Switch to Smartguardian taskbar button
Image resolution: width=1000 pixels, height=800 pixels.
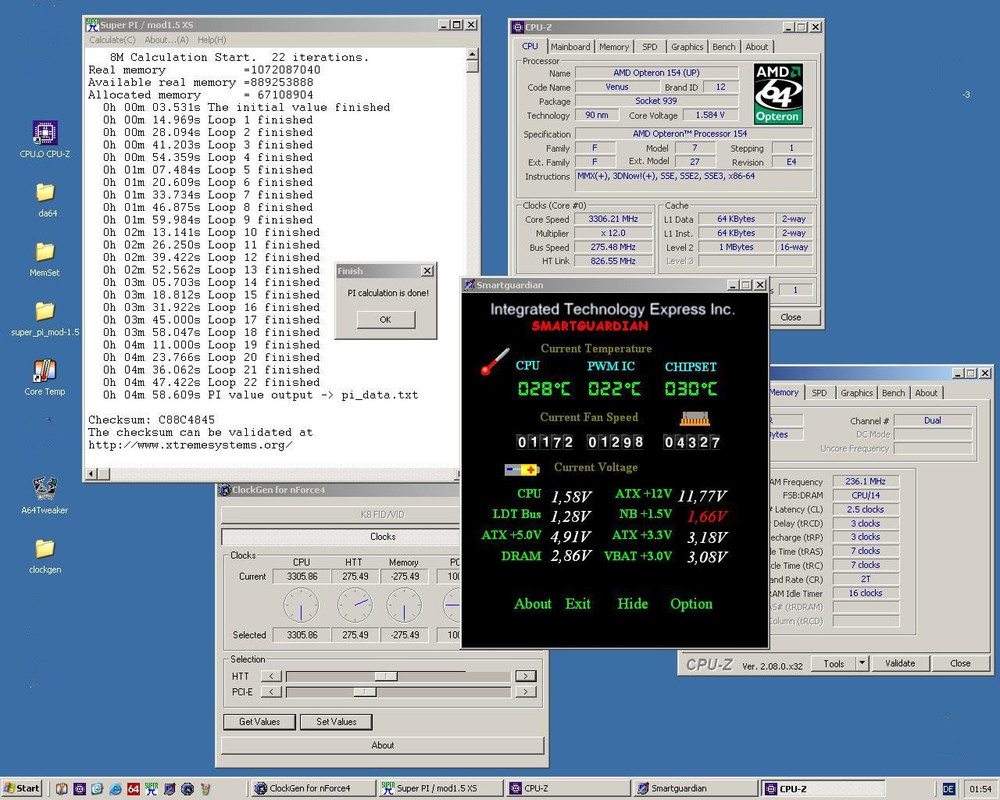pyautogui.click(x=694, y=789)
